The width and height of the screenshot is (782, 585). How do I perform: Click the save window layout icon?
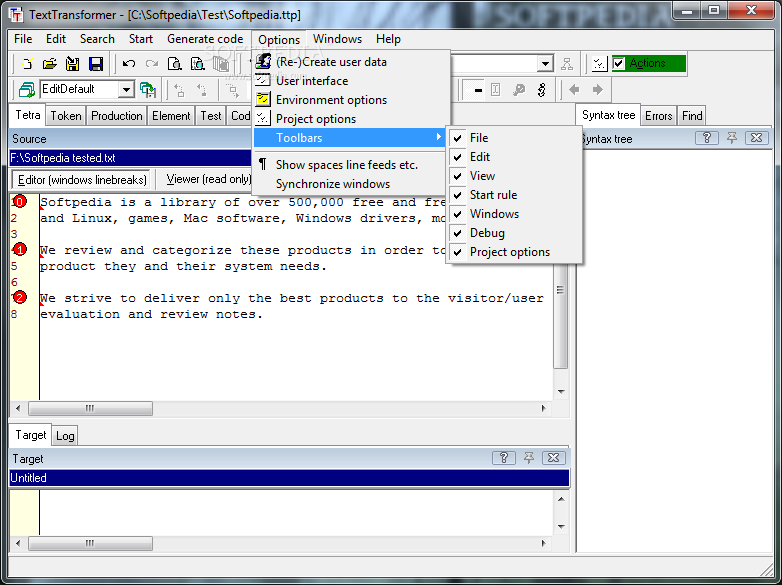coord(148,90)
